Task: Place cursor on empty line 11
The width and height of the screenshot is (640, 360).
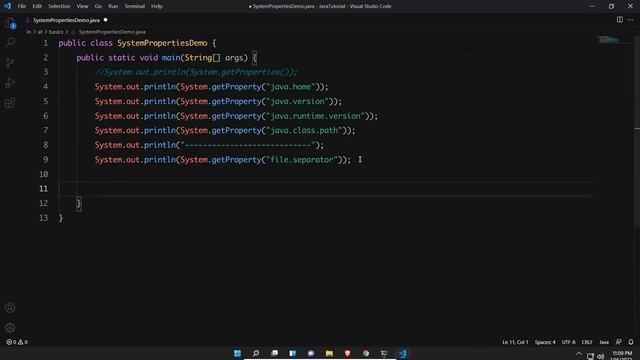Action: point(327,189)
